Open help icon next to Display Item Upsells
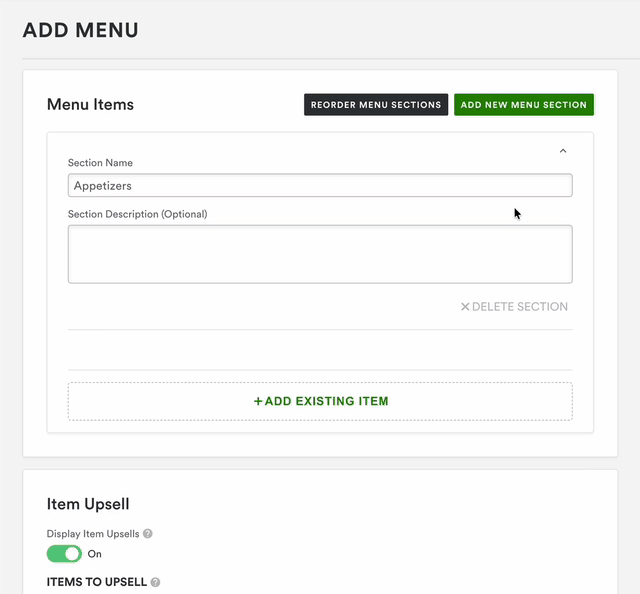640x594 pixels. (148, 534)
